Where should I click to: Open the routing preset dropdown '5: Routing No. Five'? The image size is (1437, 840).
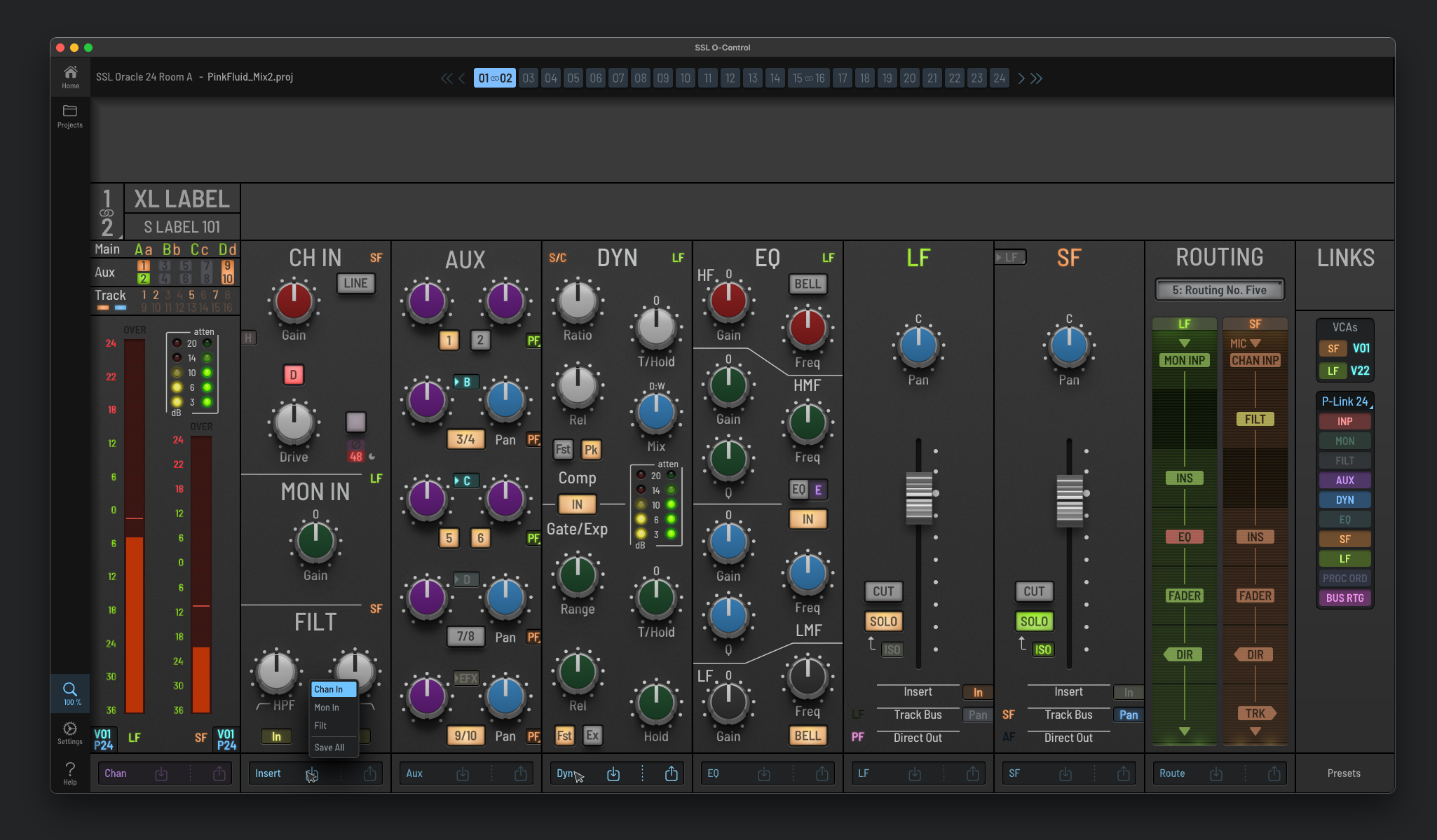click(x=1220, y=290)
